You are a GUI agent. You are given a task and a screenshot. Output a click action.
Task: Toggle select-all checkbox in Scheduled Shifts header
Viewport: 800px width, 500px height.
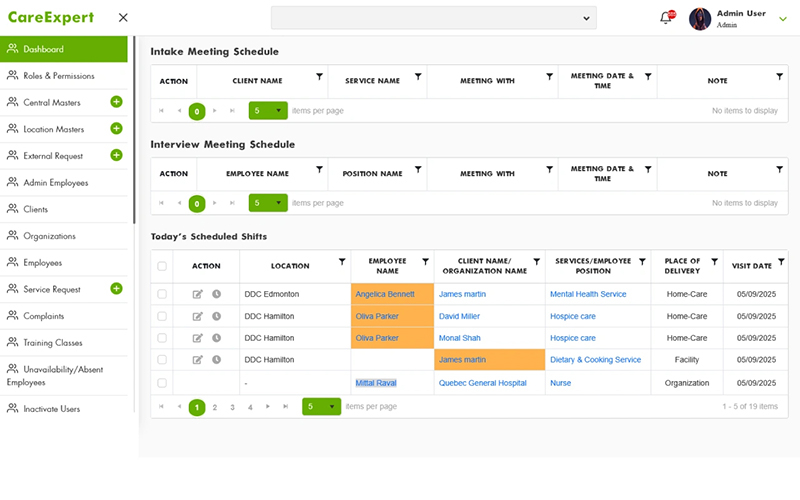[x=162, y=266]
